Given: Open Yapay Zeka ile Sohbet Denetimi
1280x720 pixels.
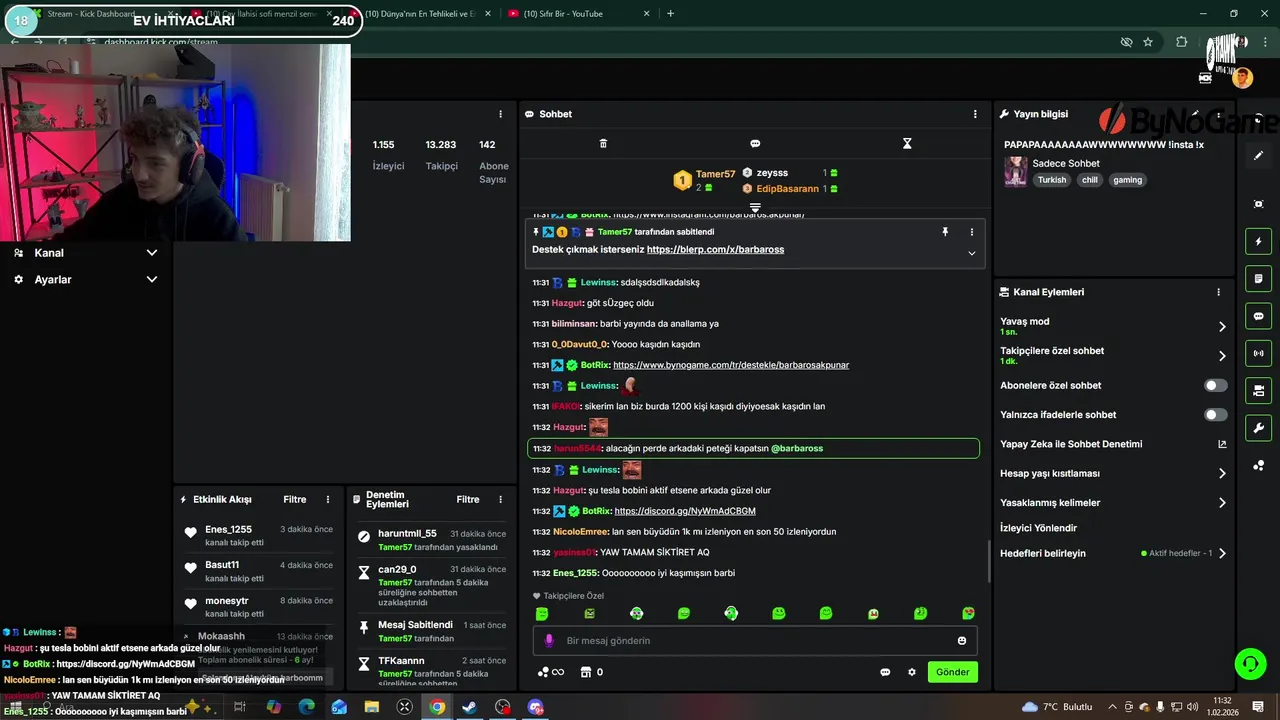Looking at the screenshot, I should pos(1113,444).
